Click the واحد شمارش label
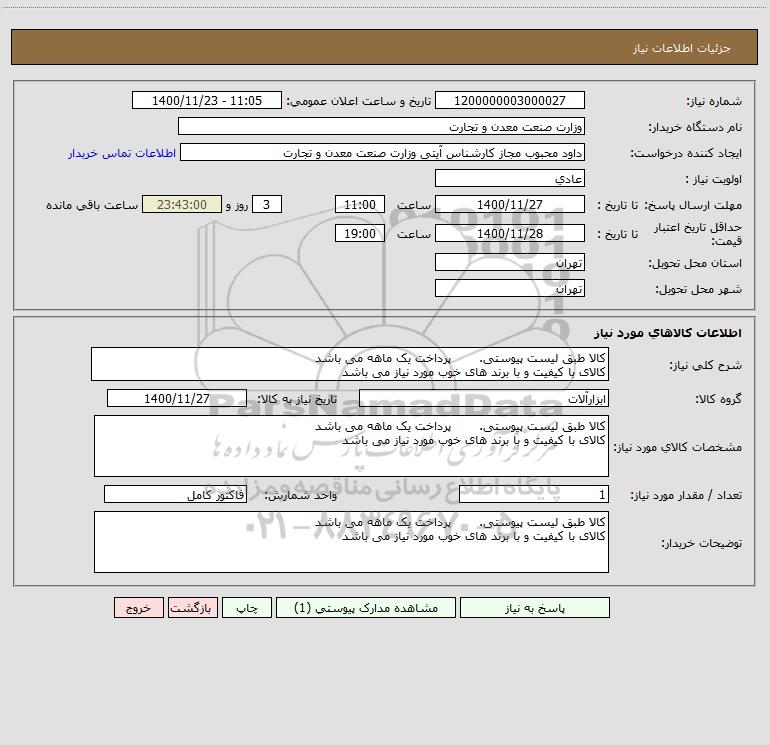The height and width of the screenshot is (745, 770). click(x=301, y=495)
